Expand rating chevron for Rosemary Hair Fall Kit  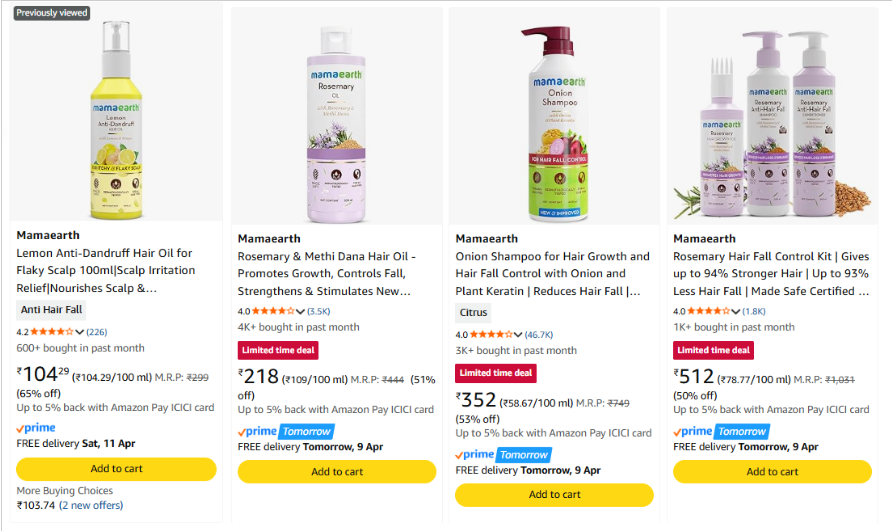[737, 312]
